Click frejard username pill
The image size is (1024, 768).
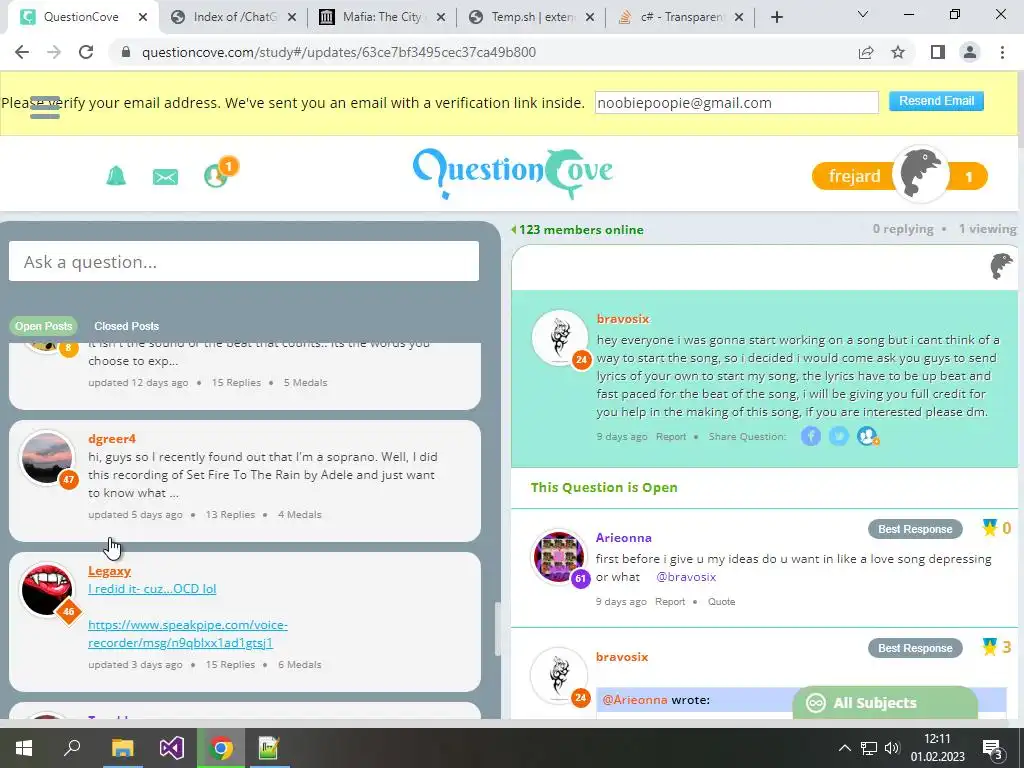[854, 176]
